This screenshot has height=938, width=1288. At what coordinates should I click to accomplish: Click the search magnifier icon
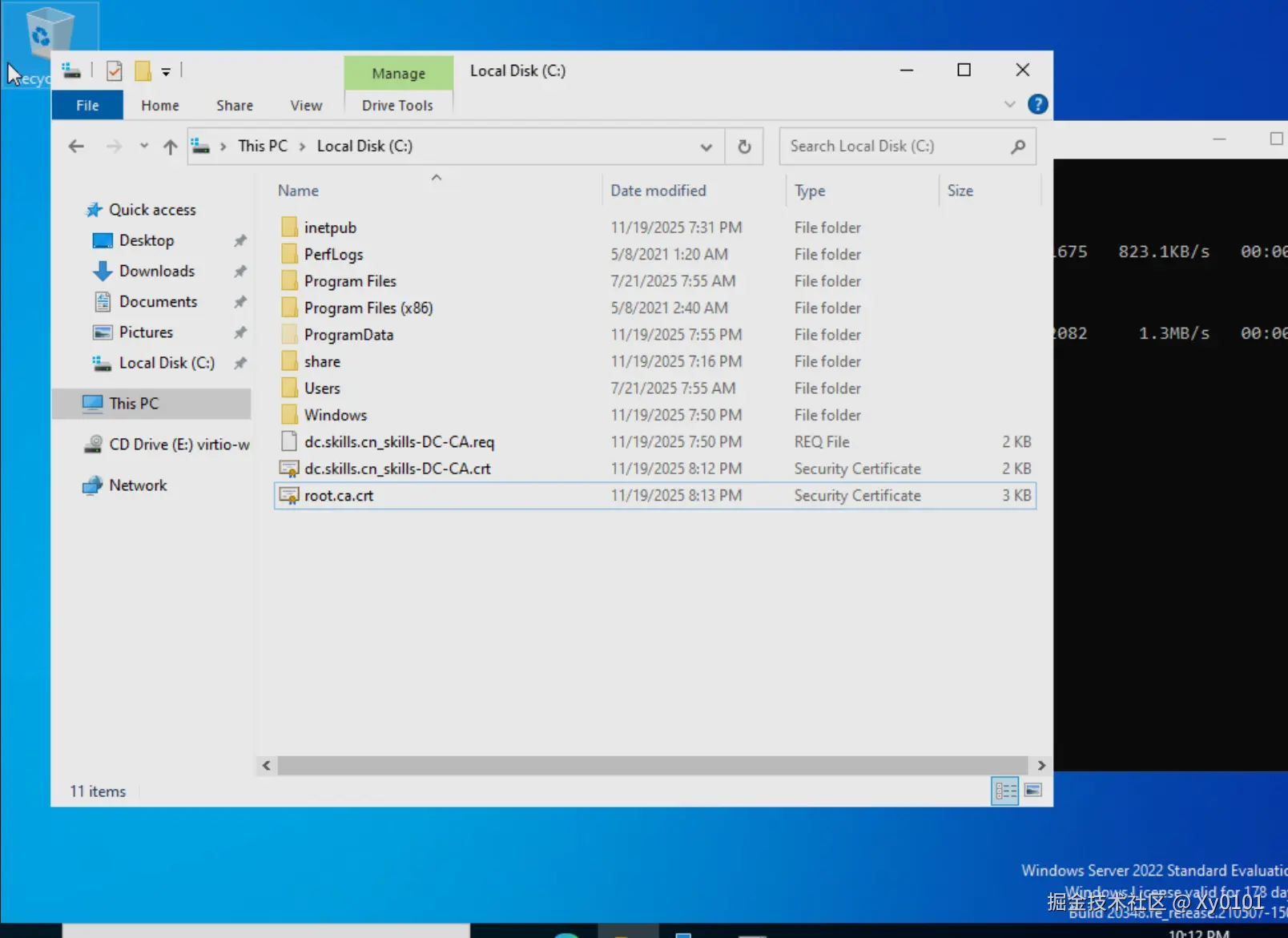(1018, 147)
